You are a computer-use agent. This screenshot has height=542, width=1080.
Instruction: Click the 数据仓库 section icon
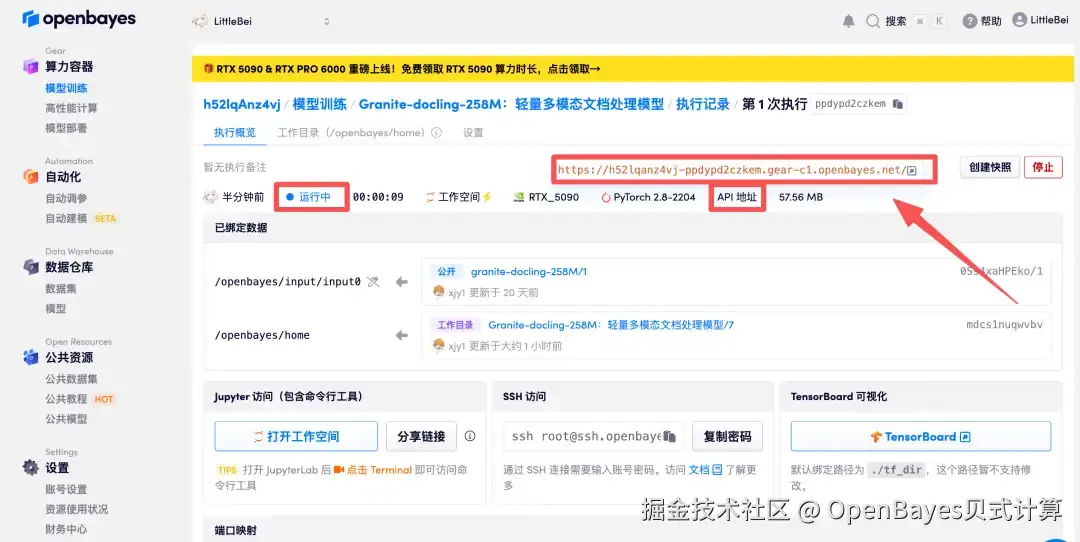pos(30,267)
